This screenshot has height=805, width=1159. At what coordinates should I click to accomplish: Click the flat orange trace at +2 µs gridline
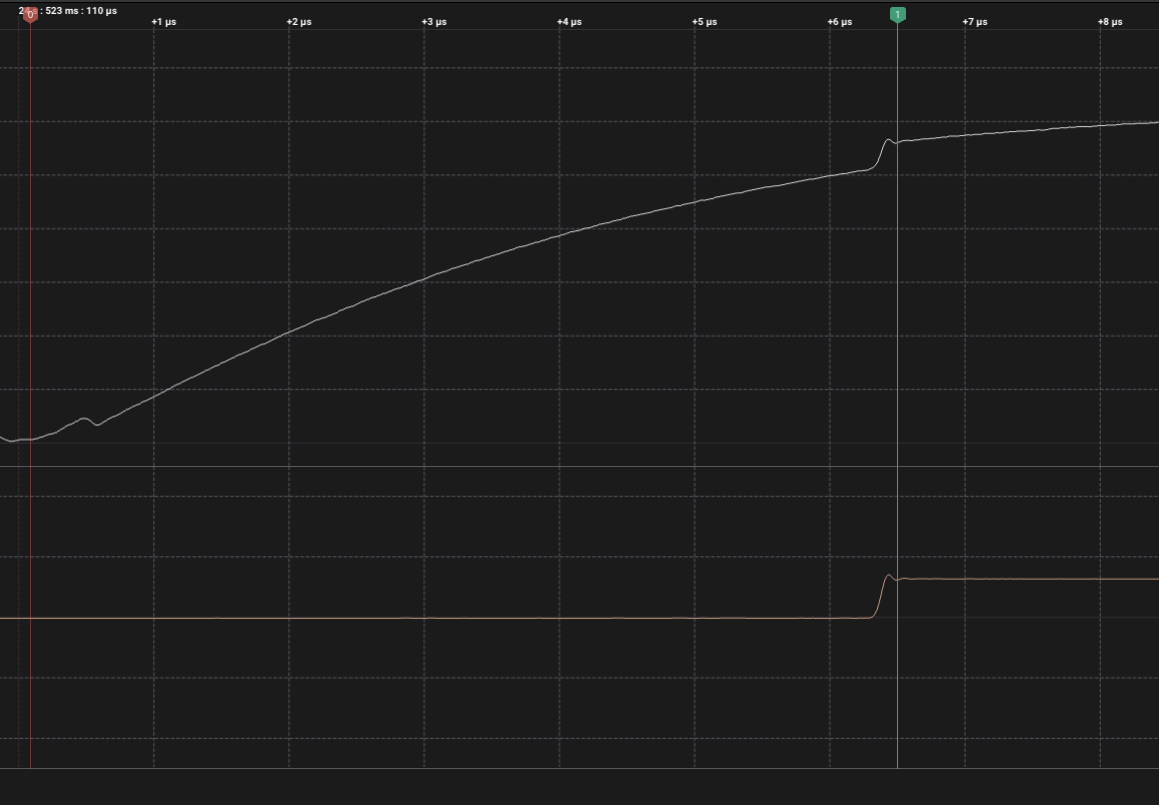tap(289, 618)
